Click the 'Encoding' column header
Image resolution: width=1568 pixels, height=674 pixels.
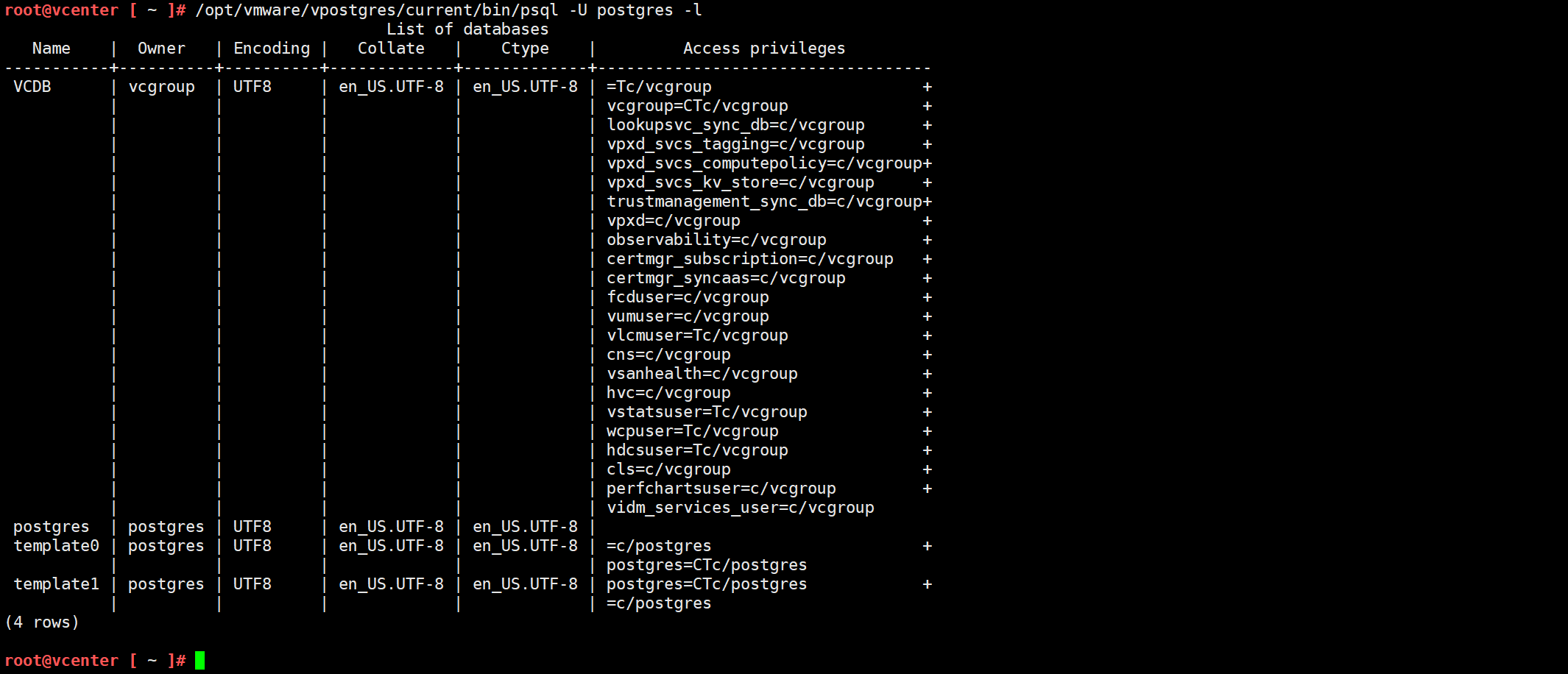click(x=272, y=49)
